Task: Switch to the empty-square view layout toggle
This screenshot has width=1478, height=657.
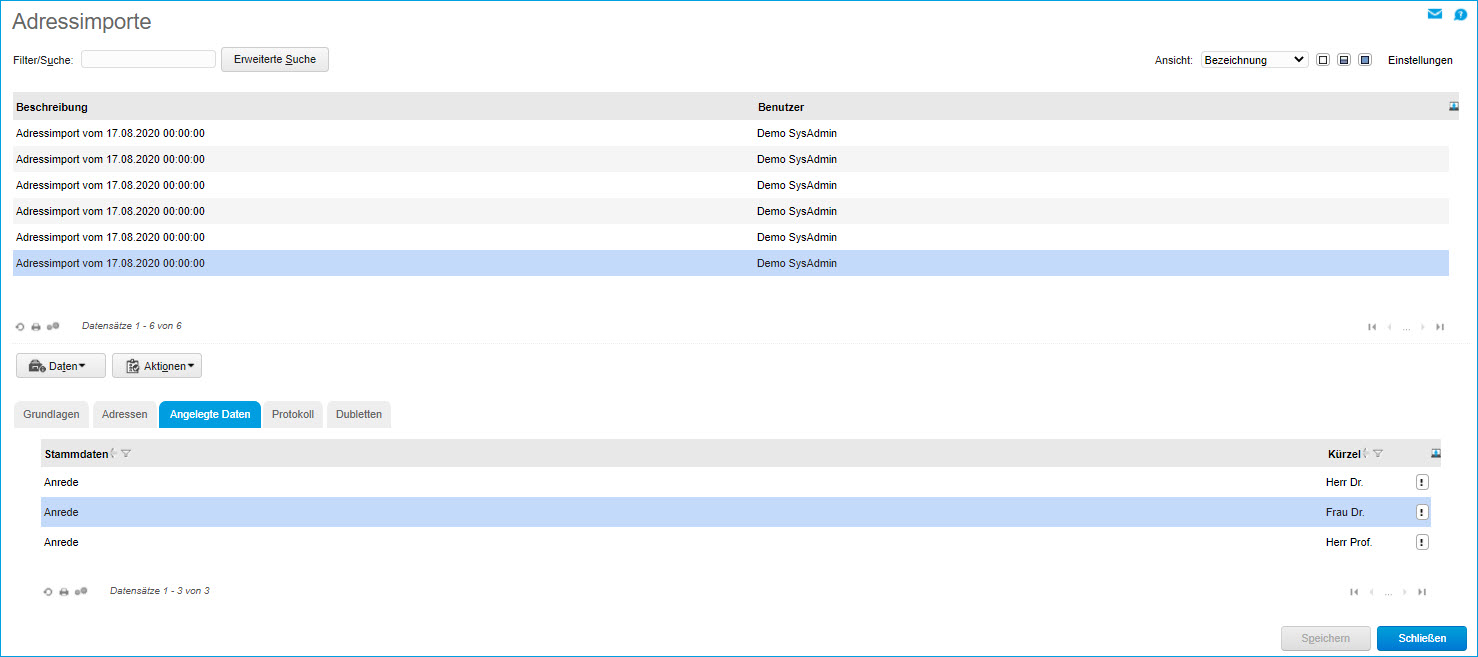Action: (x=1323, y=60)
